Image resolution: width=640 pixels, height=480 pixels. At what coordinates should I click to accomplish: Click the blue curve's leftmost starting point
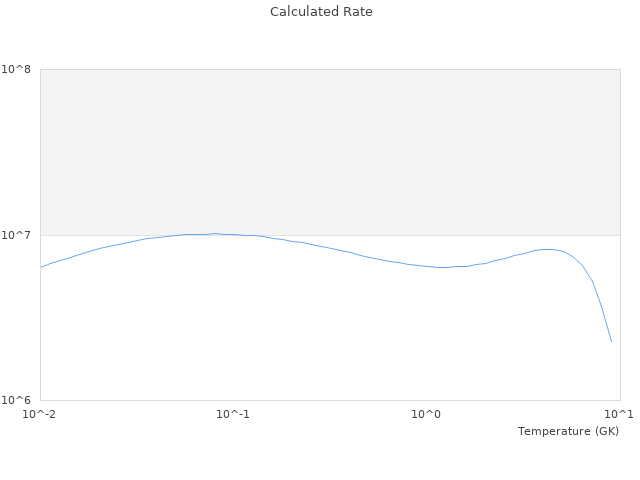[x=41, y=267]
